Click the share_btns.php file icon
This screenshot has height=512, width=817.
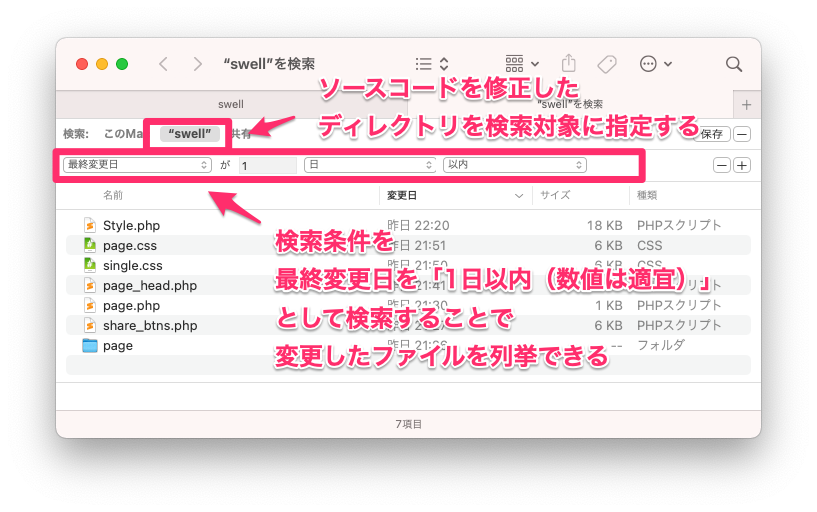click(90, 325)
